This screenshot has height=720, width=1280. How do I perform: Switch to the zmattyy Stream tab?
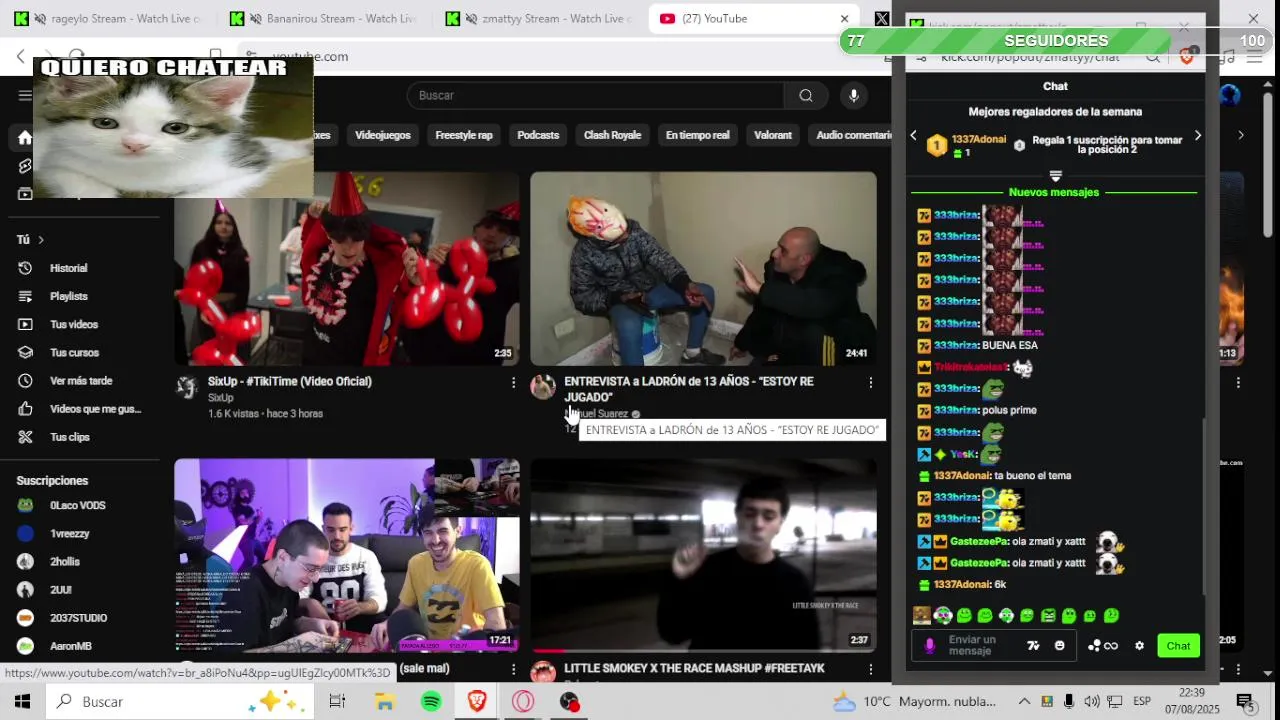pos(543,18)
